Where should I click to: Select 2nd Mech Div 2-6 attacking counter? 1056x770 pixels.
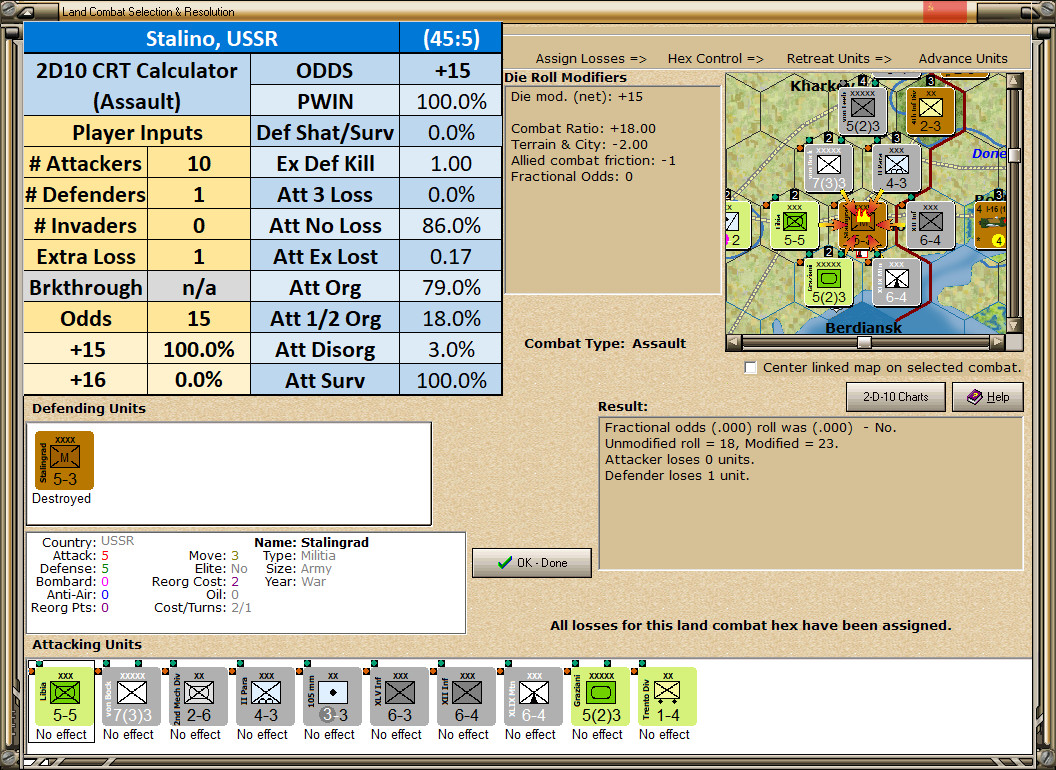click(x=199, y=697)
